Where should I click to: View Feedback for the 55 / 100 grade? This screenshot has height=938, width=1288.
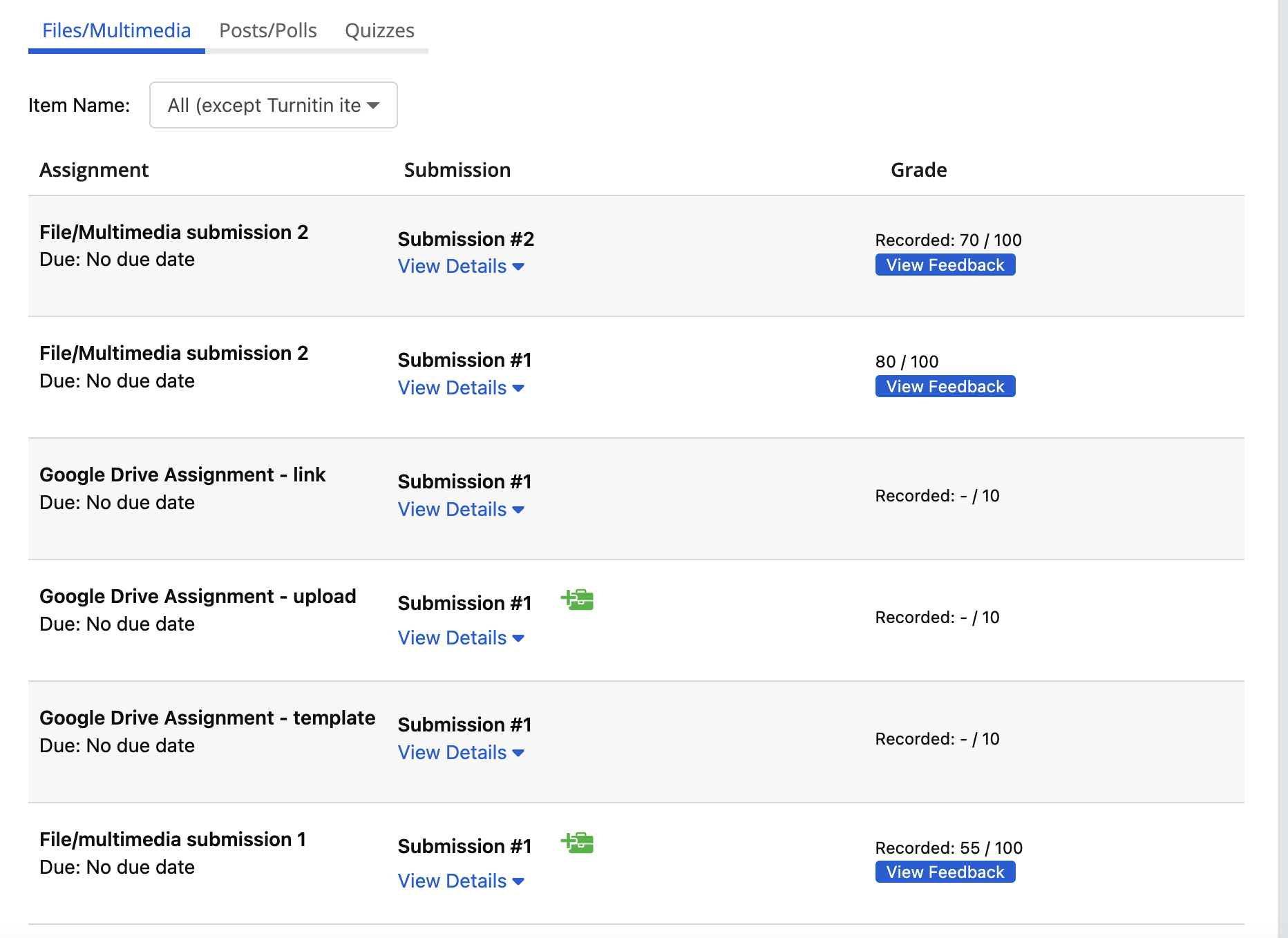click(945, 872)
